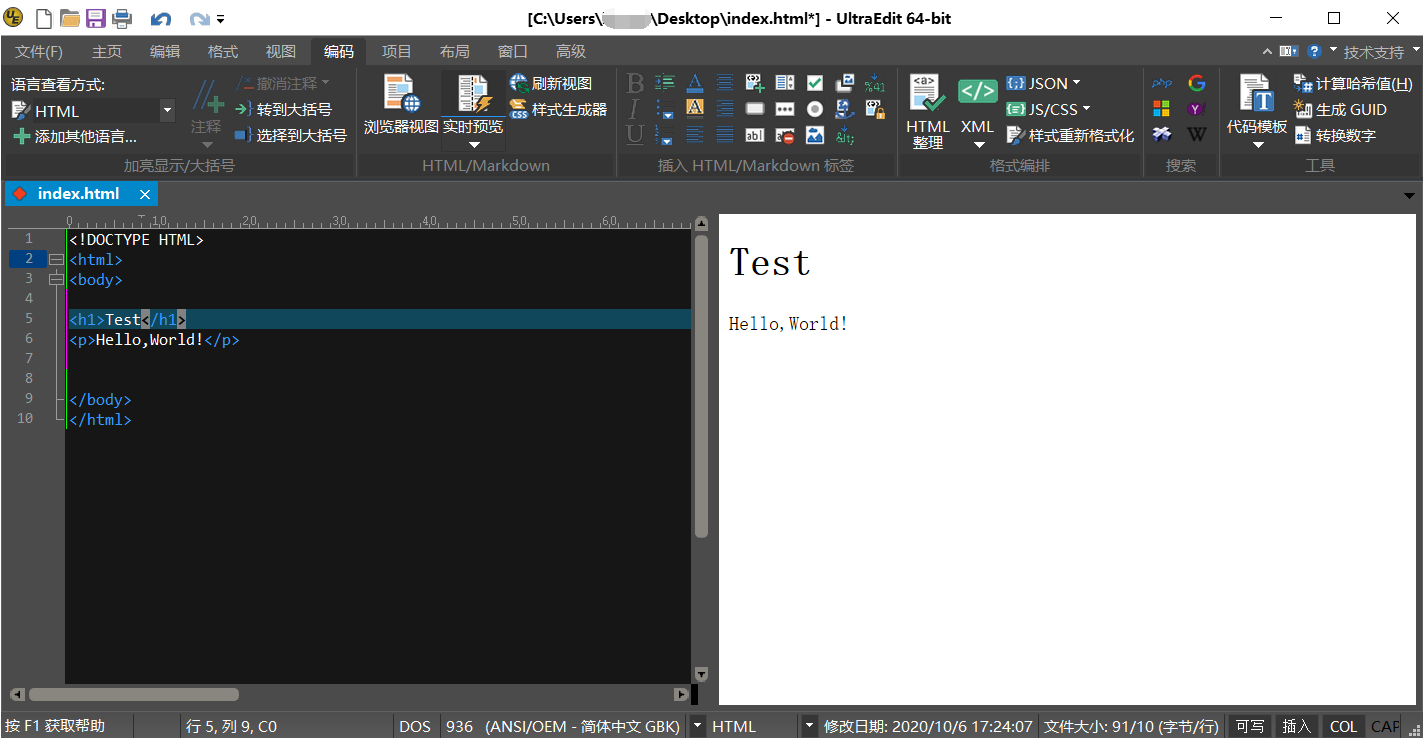Search with the PHP icon
The image size is (1424, 739).
tap(1162, 83)
